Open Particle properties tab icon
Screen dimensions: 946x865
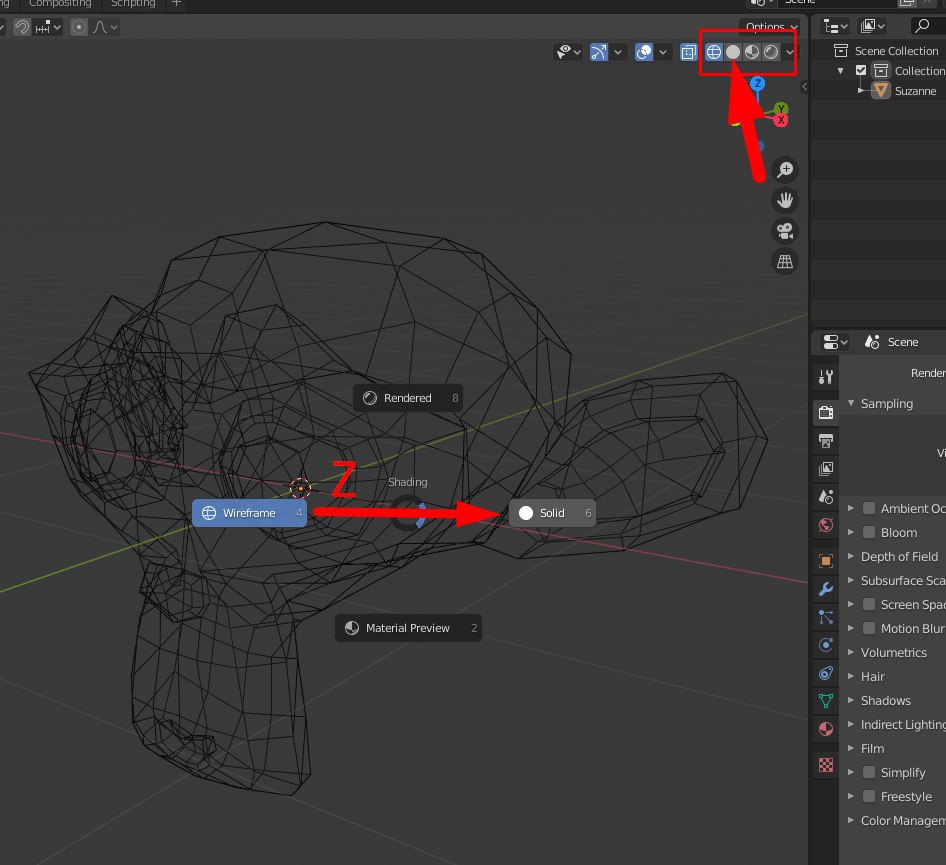[x=826, y=617]
